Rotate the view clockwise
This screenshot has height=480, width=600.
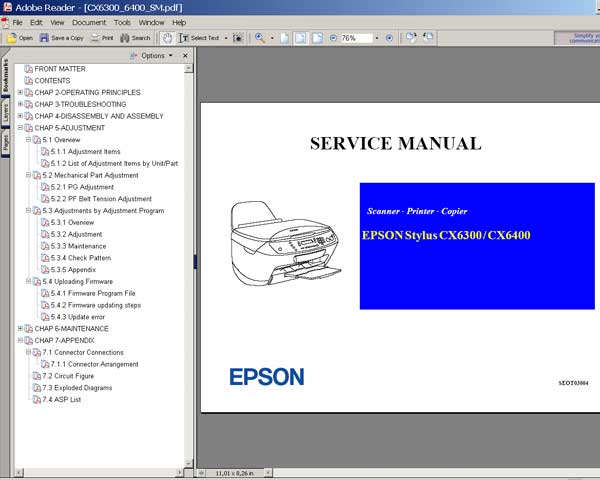point(411,38)
